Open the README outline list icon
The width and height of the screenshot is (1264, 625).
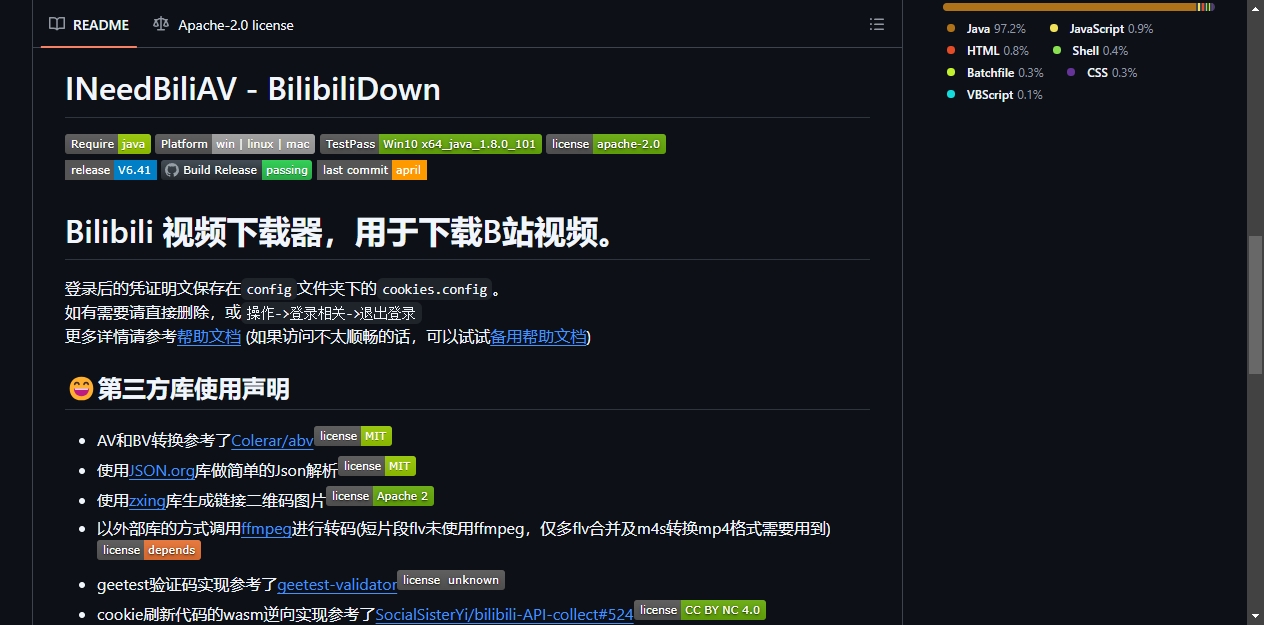(x=877, y=24)
